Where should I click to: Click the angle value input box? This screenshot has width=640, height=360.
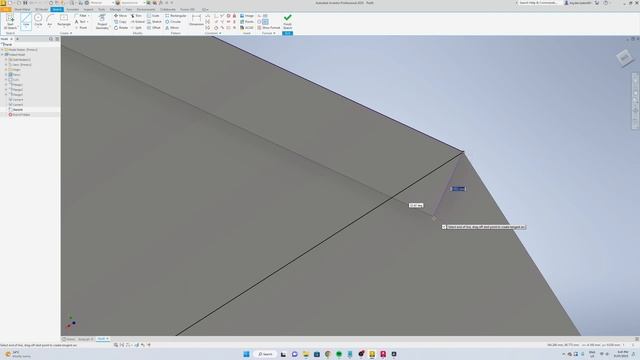click(416, 205)
